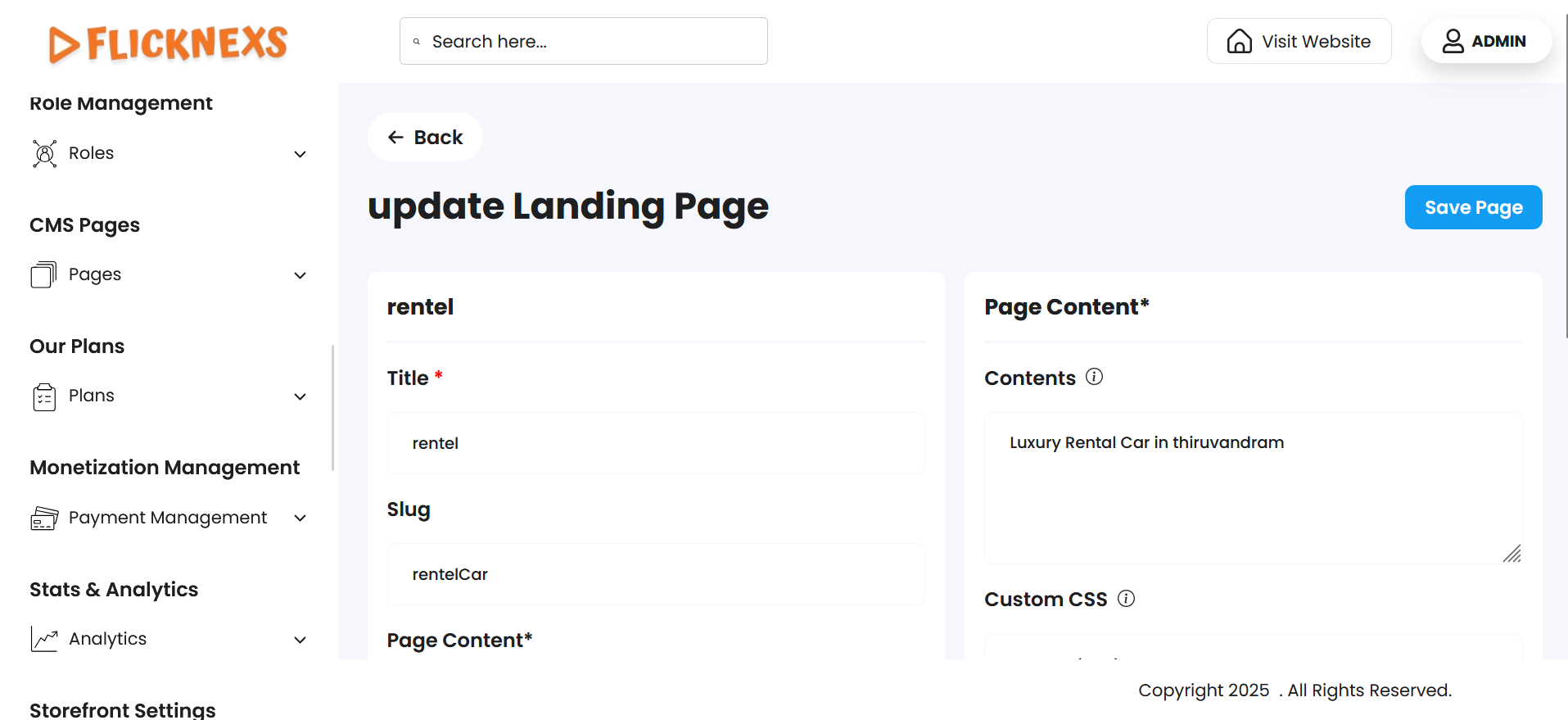The image size is (1568, 720).
Task: Open Visit Website link
Action: 1299,41
